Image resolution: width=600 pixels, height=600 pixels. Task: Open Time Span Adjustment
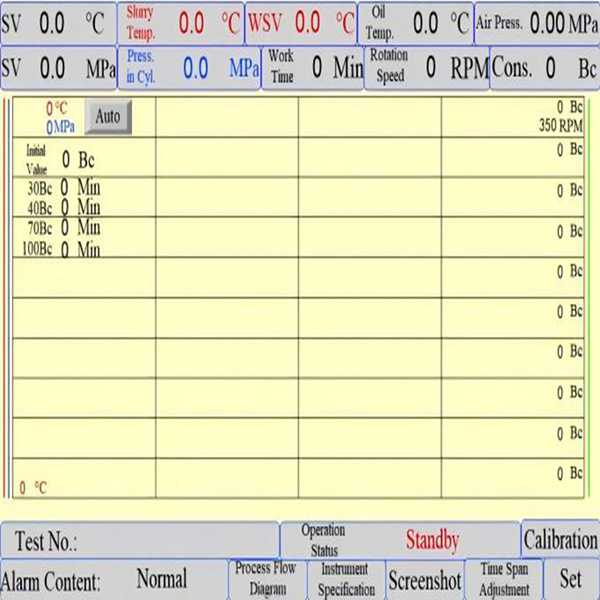[504, 579]
